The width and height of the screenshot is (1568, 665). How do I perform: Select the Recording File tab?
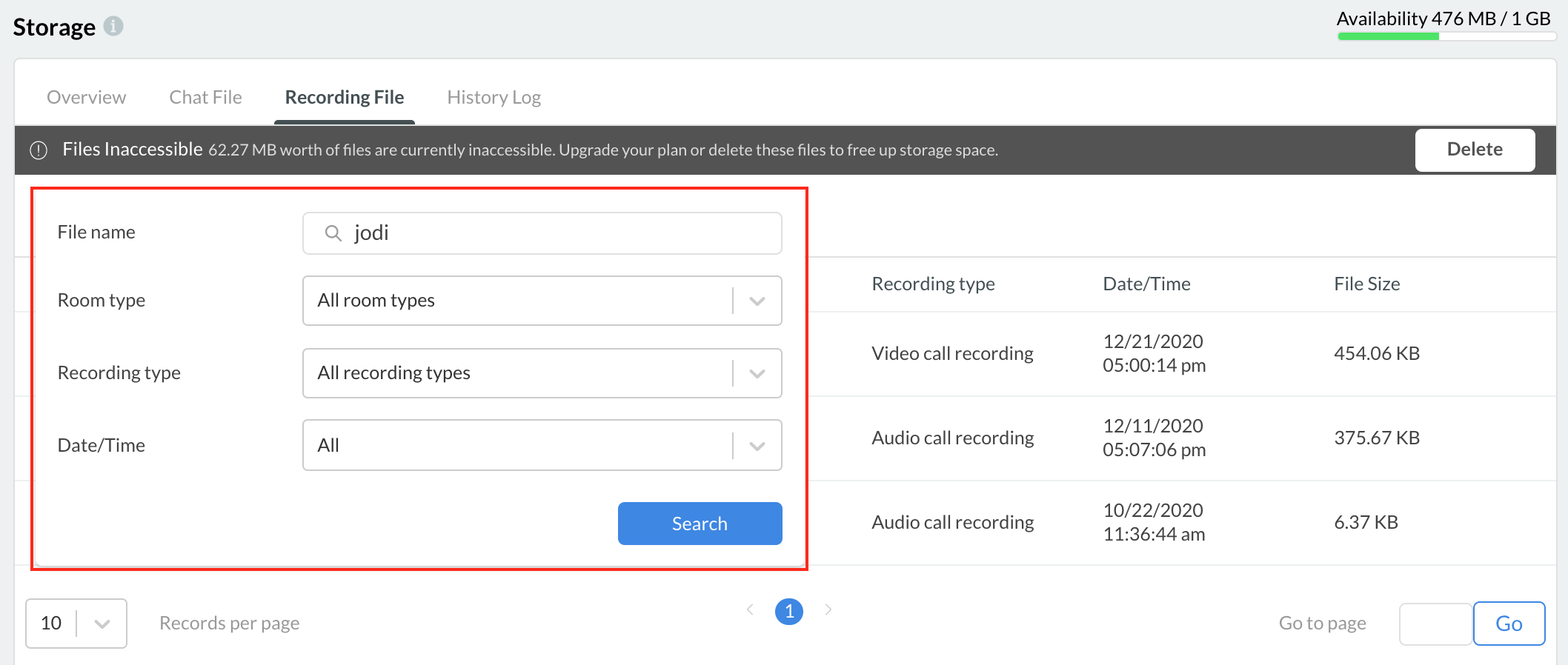(x=345, y=97)
